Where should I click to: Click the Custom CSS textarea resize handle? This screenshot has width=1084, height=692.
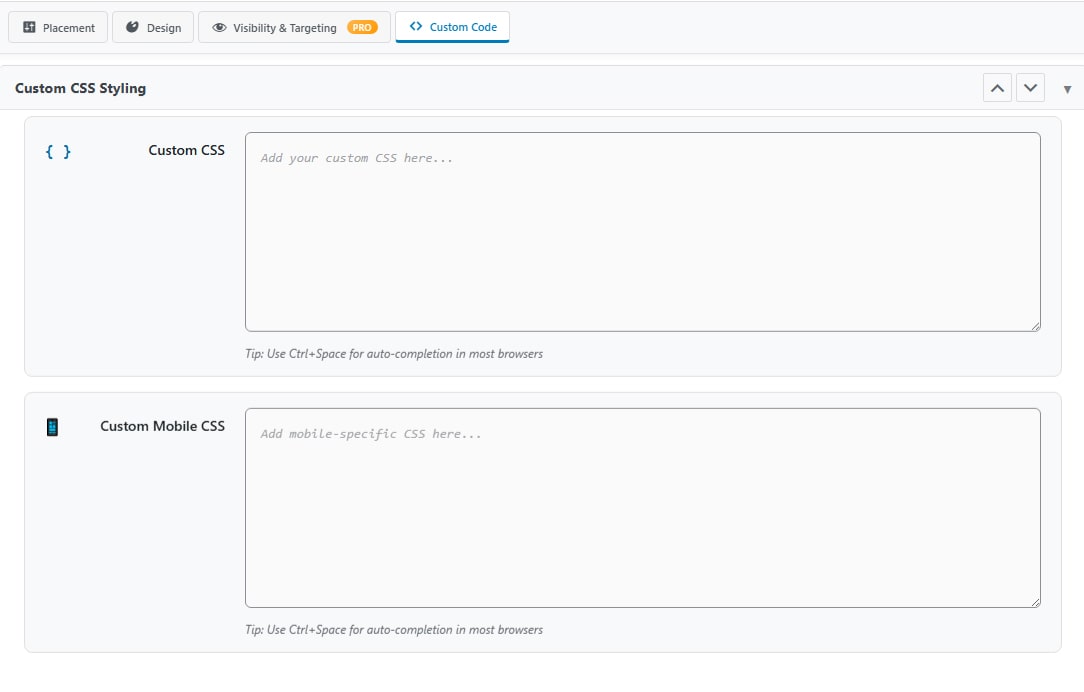pos(1035,326)
